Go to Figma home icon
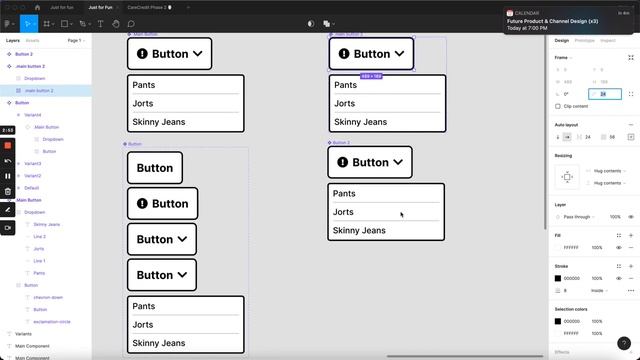 click(37, 7)
